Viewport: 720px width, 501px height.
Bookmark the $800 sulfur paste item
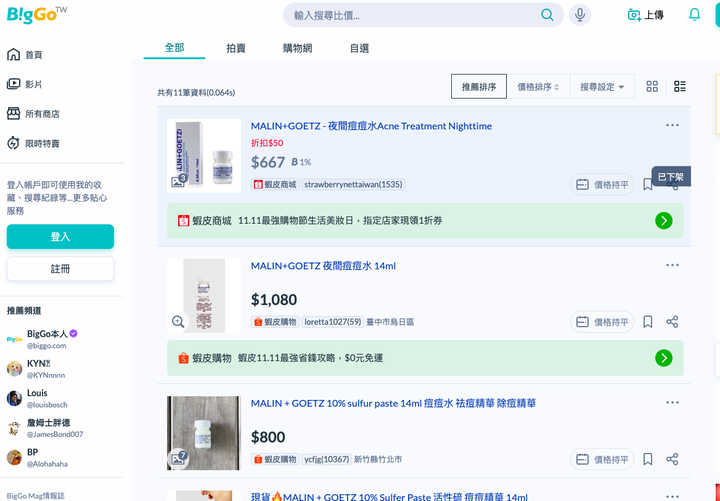coord(647,459)
